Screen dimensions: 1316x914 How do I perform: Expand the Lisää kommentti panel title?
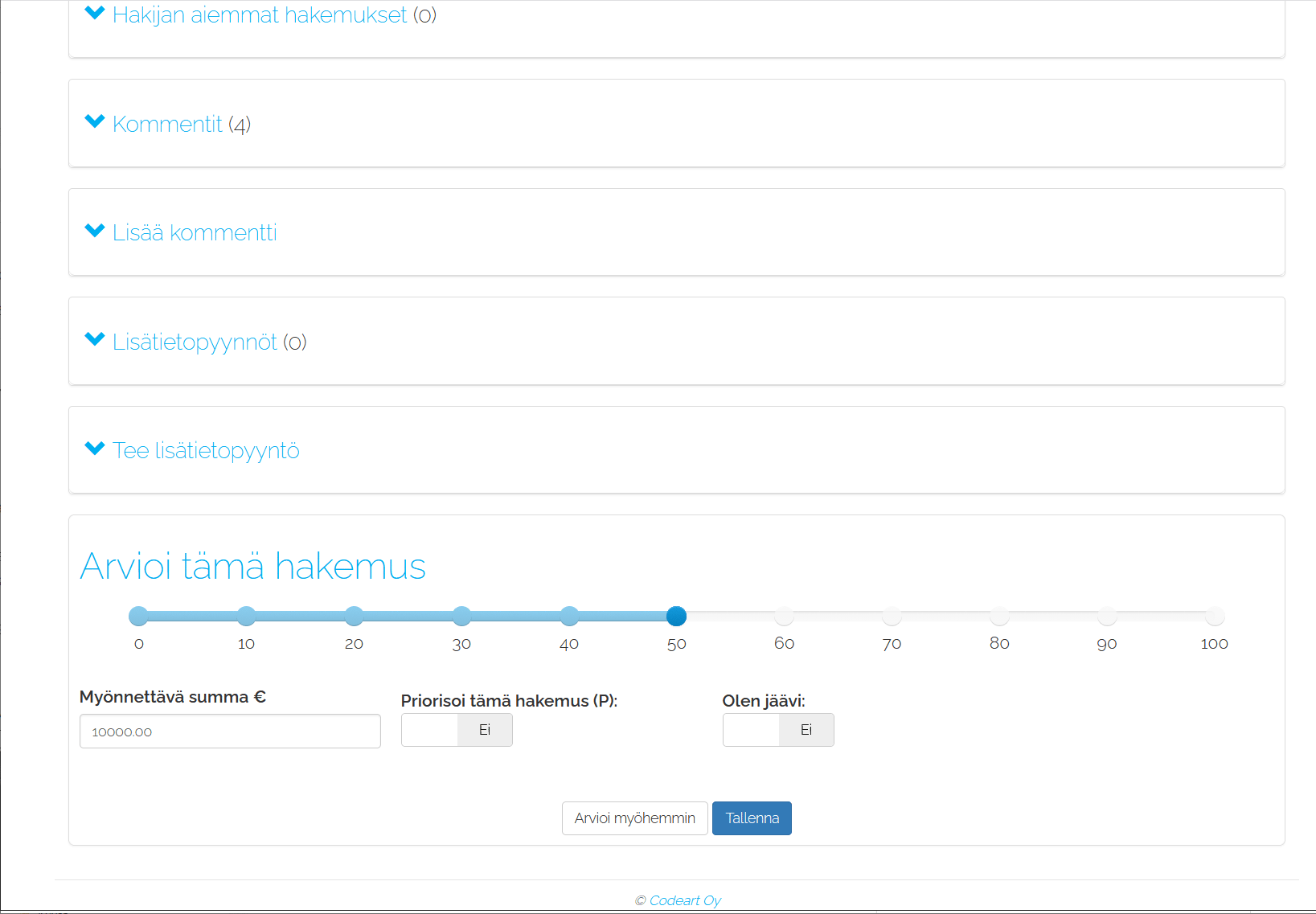point(195,233)
